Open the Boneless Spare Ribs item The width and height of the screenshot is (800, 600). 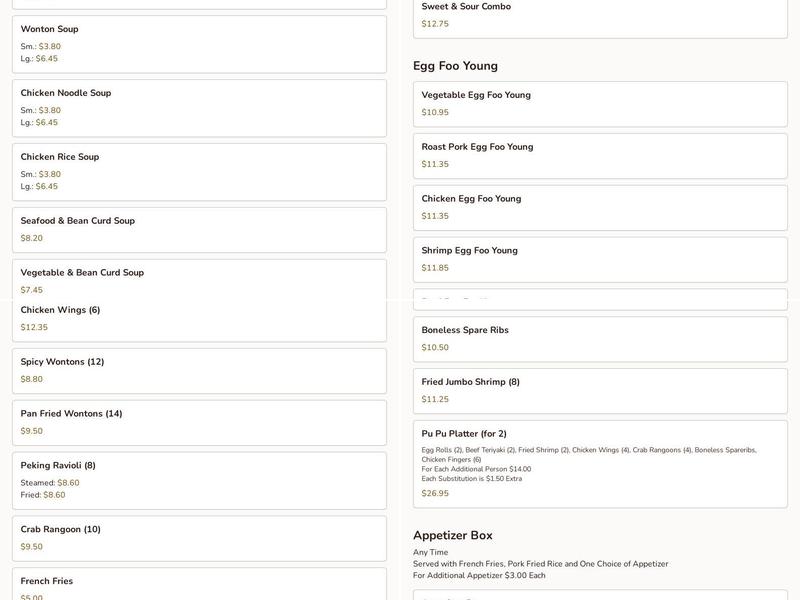600,339
